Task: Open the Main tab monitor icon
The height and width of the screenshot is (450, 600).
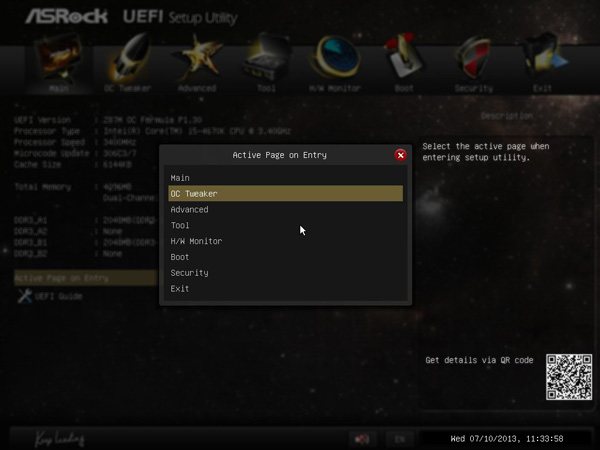Action: 59,57
